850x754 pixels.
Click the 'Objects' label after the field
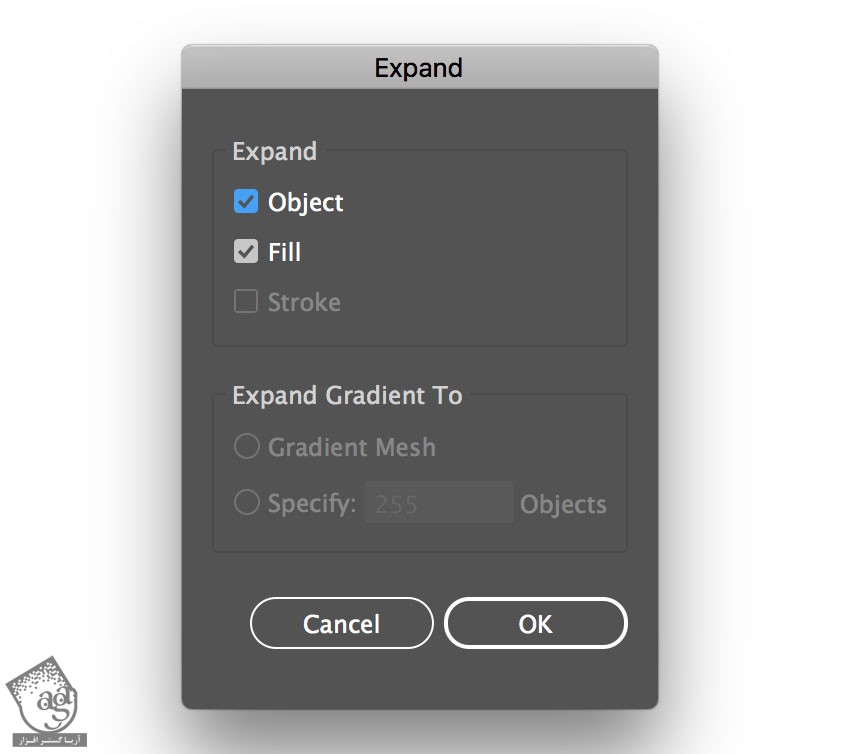coord(563,505)
